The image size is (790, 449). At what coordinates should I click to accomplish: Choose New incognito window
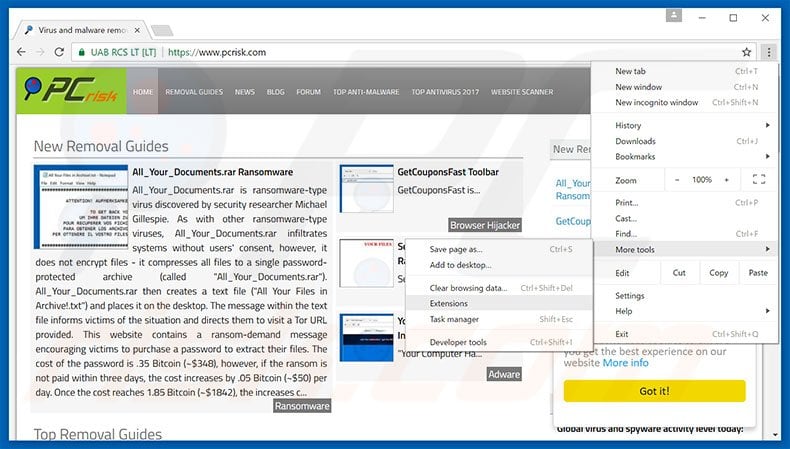[686, 102]
